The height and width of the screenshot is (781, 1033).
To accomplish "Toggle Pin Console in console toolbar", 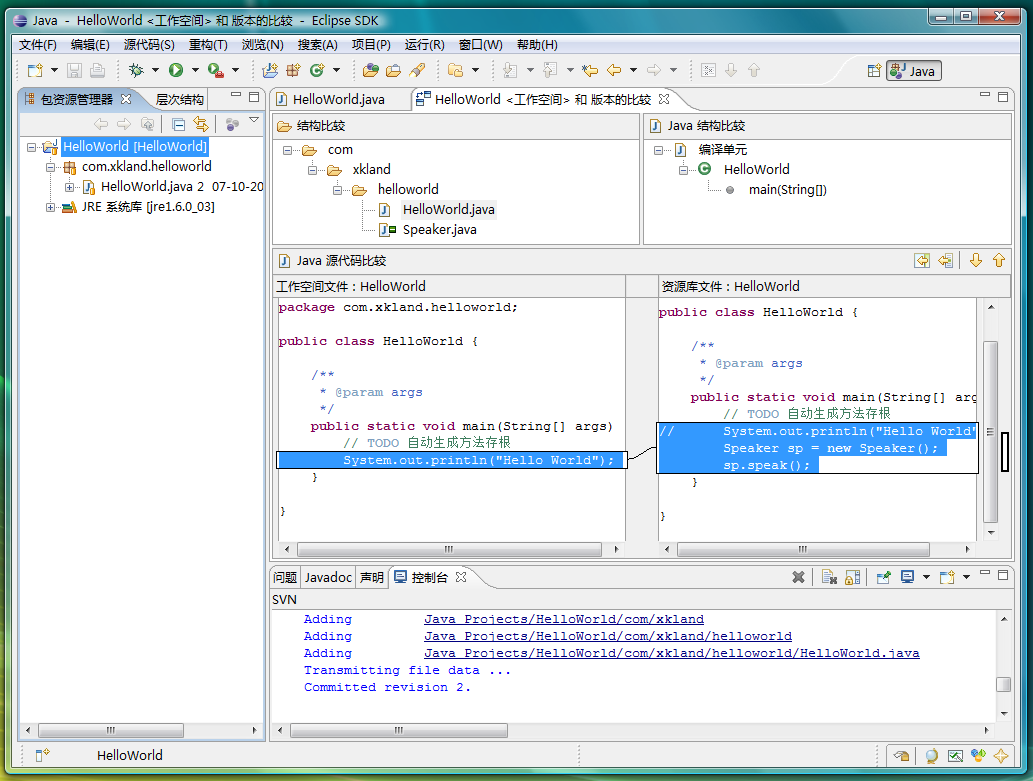I will (x=883, y=577).
